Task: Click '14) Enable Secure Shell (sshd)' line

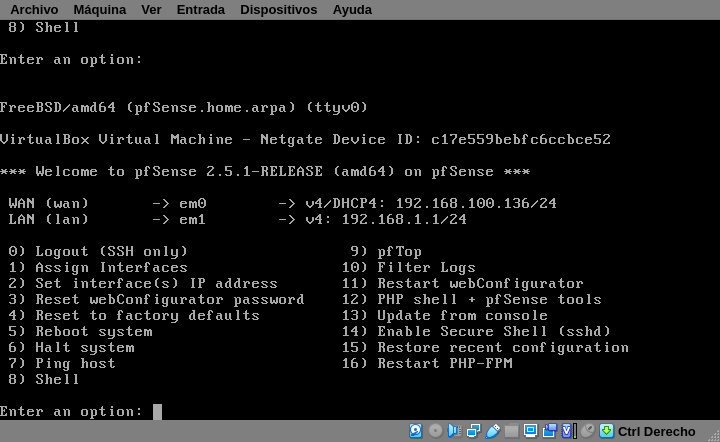Action: (476, 332)
